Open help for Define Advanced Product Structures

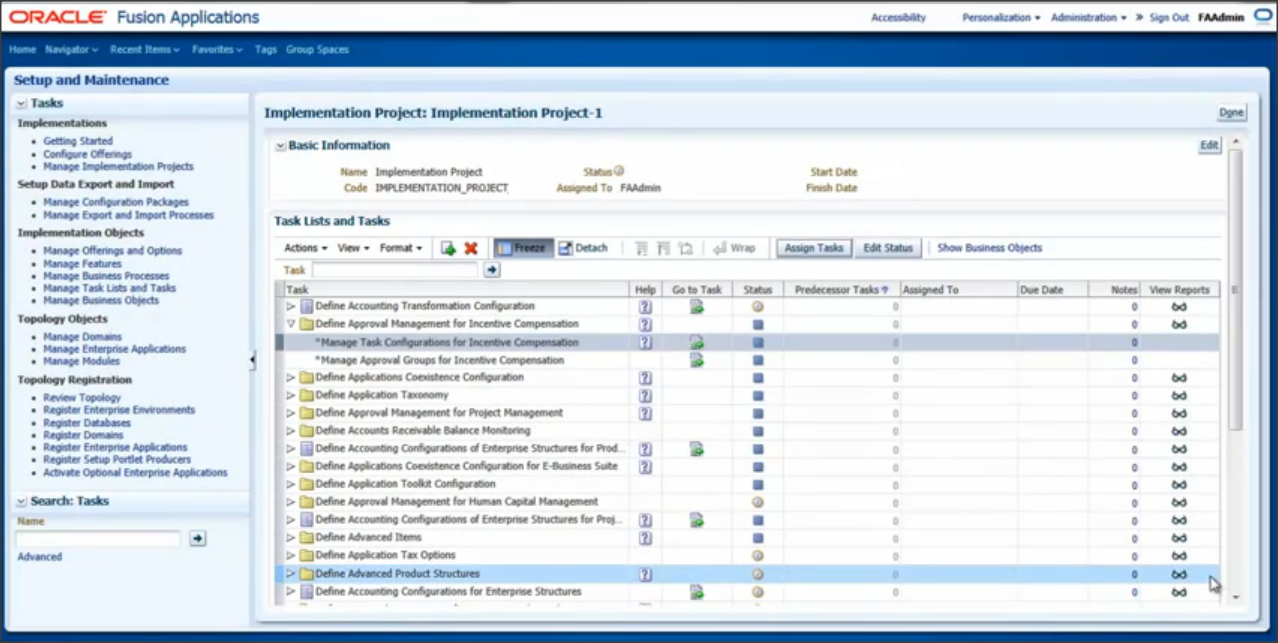click(x=645, y=574)
